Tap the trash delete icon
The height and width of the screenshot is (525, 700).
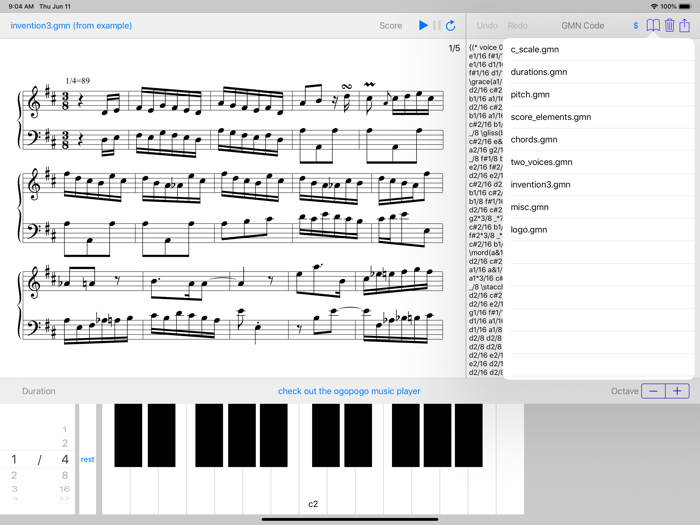tap(669, 25)
